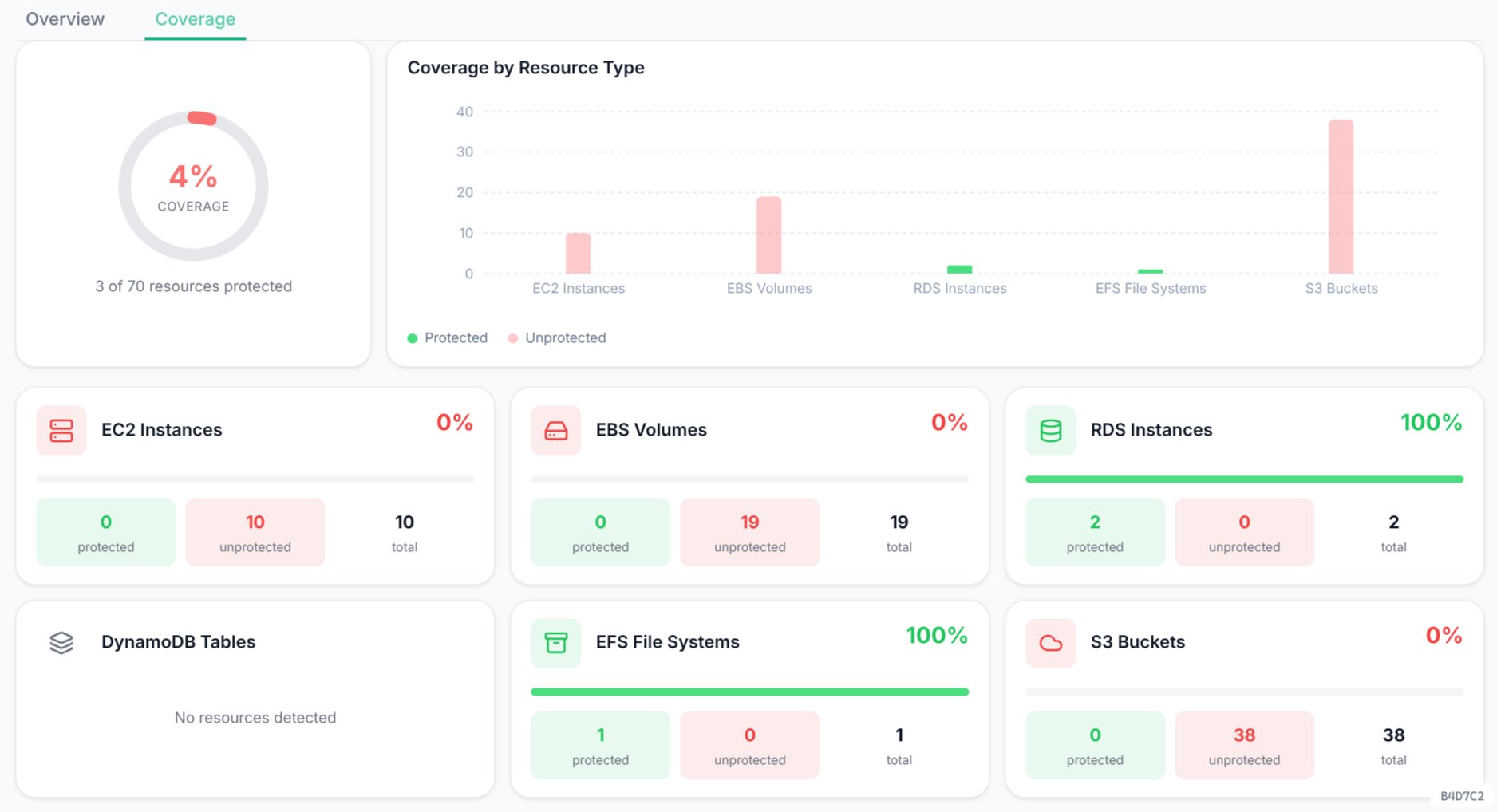Viewport: 1497px width, 812px height.
Task: Click the EBS Volumes bar in chart
Action: pos(769,235)
